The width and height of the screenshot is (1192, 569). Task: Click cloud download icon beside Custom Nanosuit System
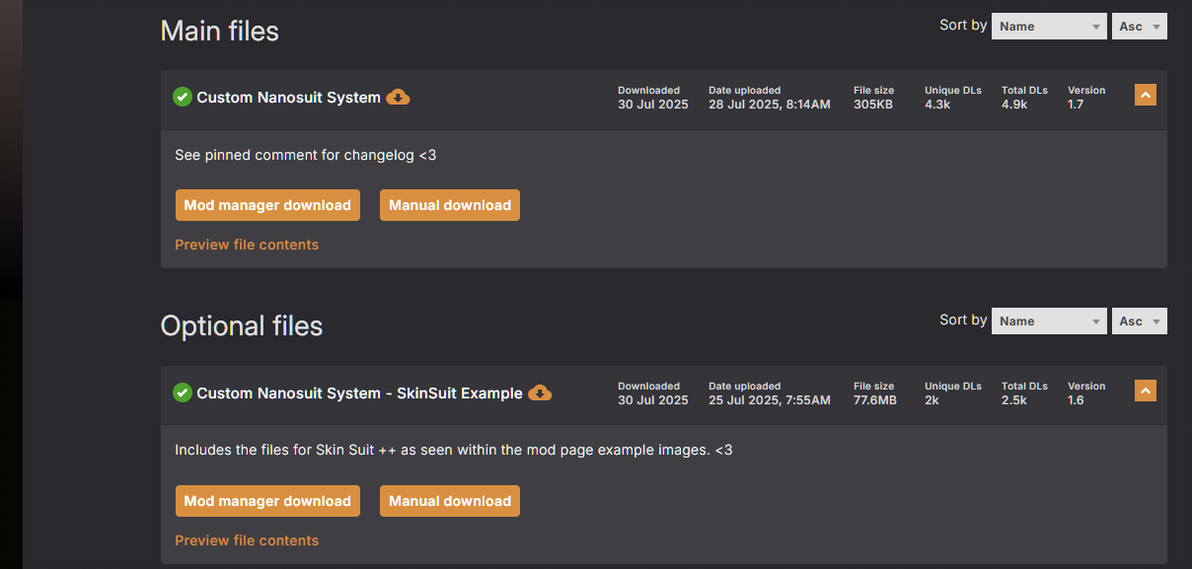(398, 97)
